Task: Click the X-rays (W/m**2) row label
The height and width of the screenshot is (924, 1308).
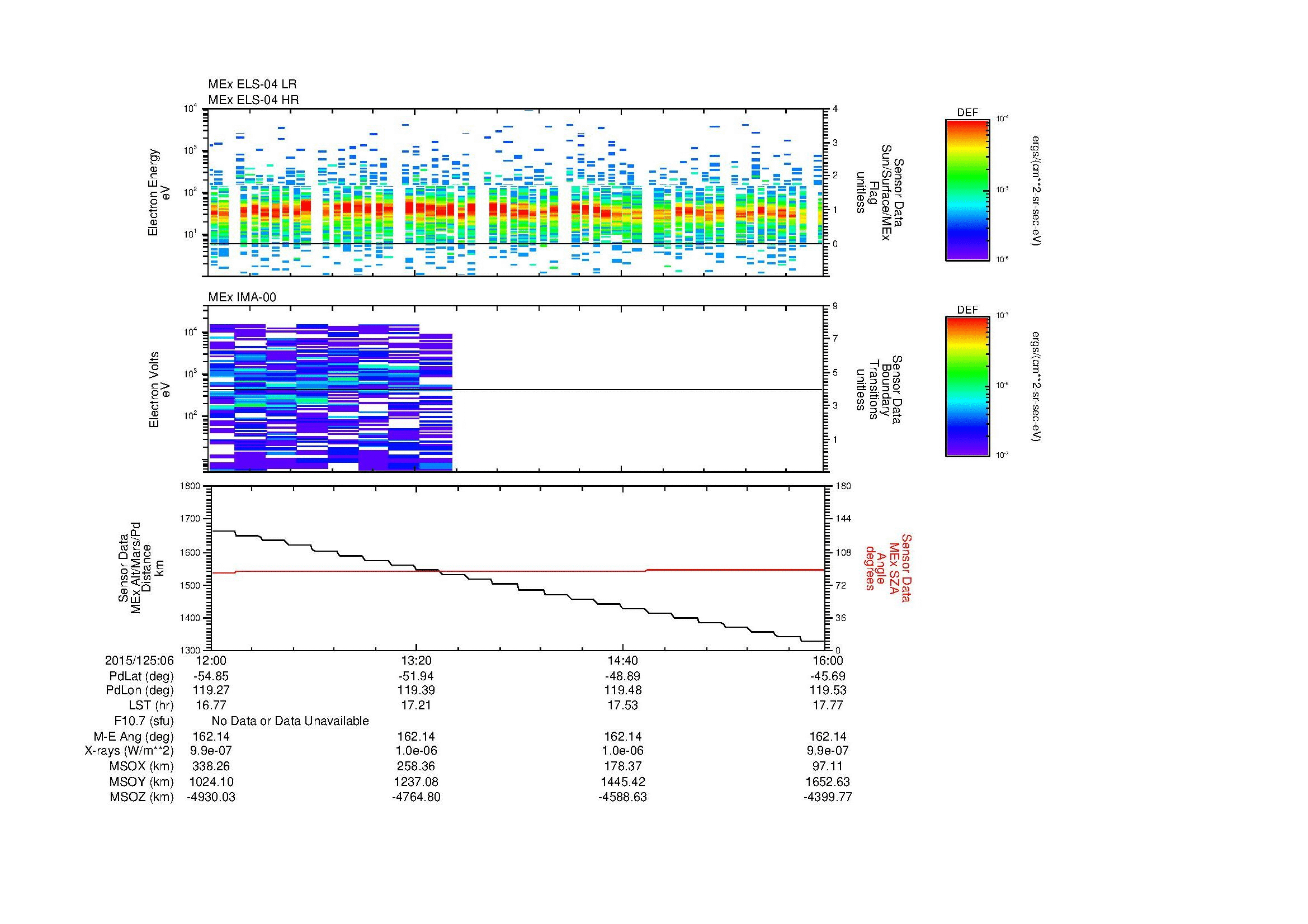Action: (x=129, y=751)
